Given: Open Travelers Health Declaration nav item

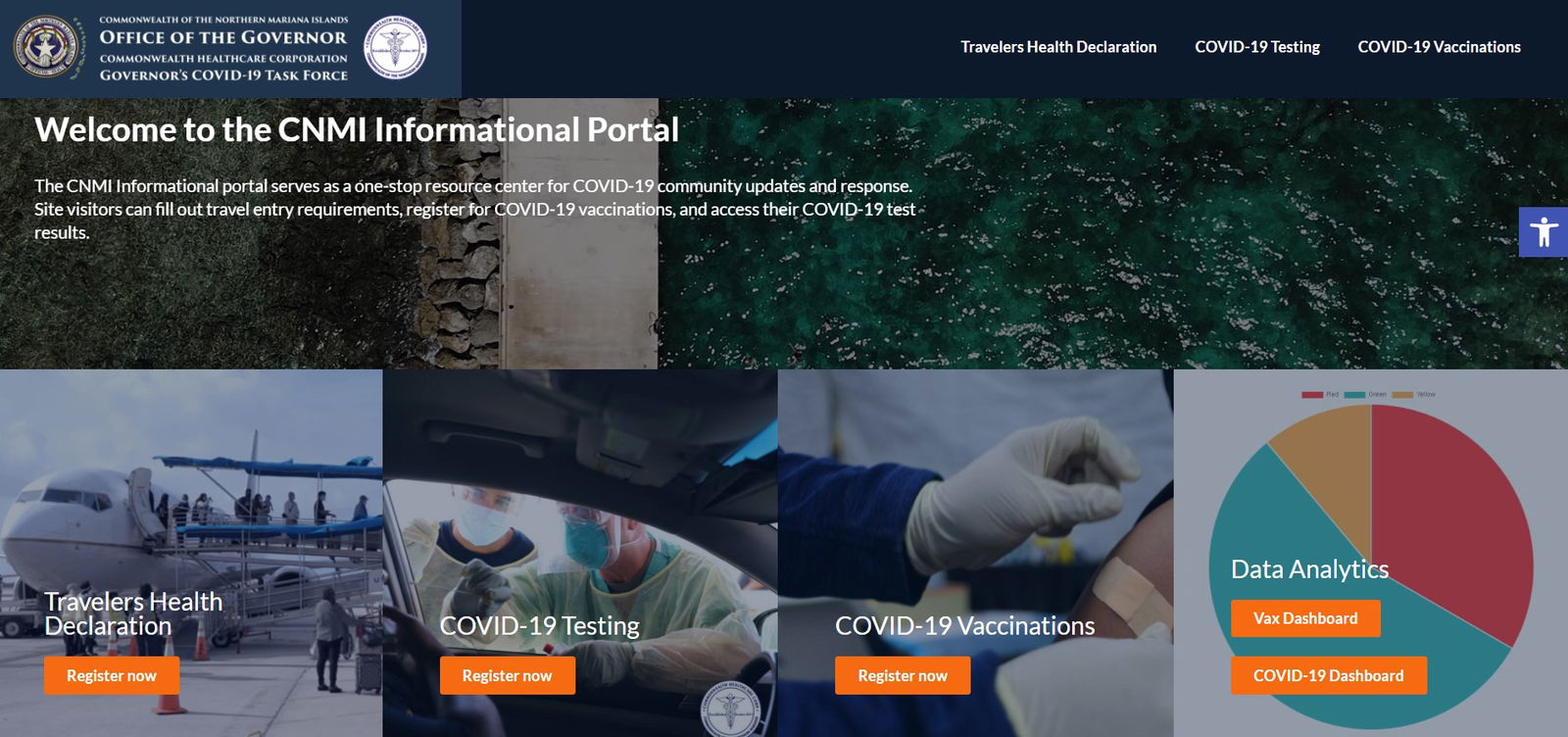Looking at the screenshot, I should pos(1058,47).
